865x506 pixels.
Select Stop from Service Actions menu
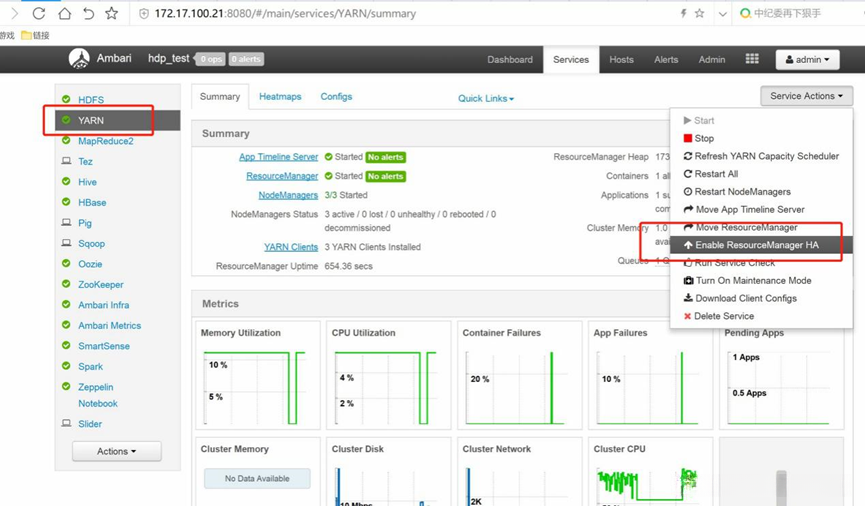(x=761, y=138)
